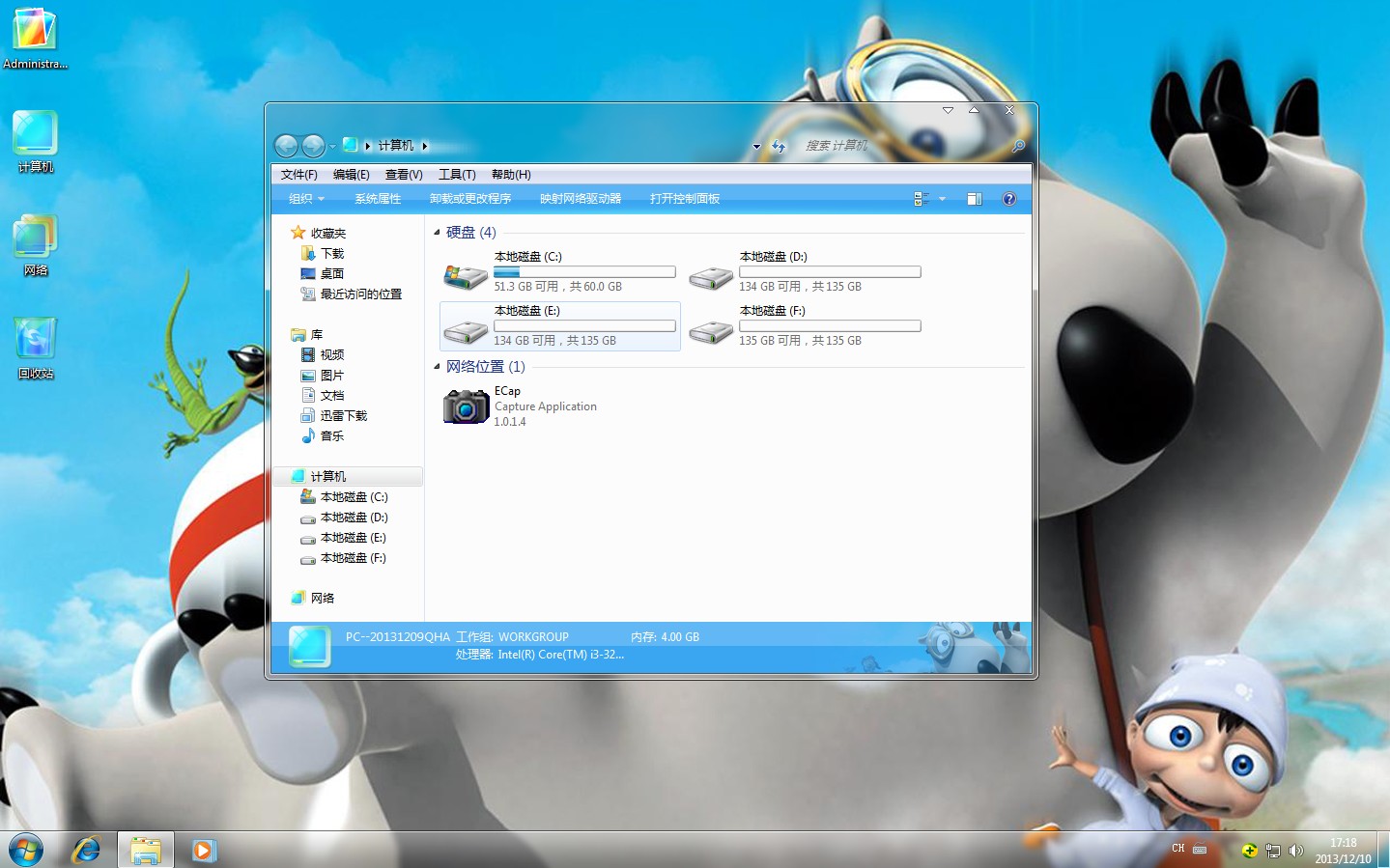
Task: Click 系统属性 in the toolbar
Action: (x=378, y=199)
